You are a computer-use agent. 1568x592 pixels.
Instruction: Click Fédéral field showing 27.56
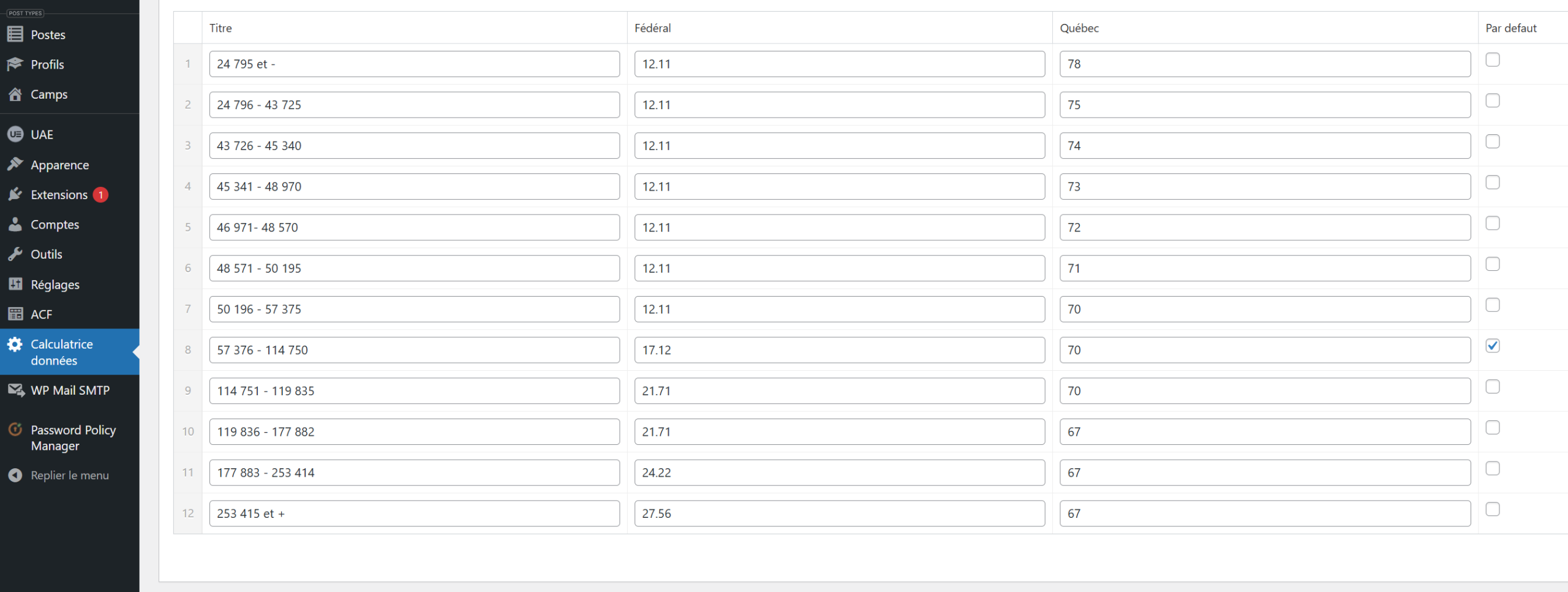coord(839,514)
